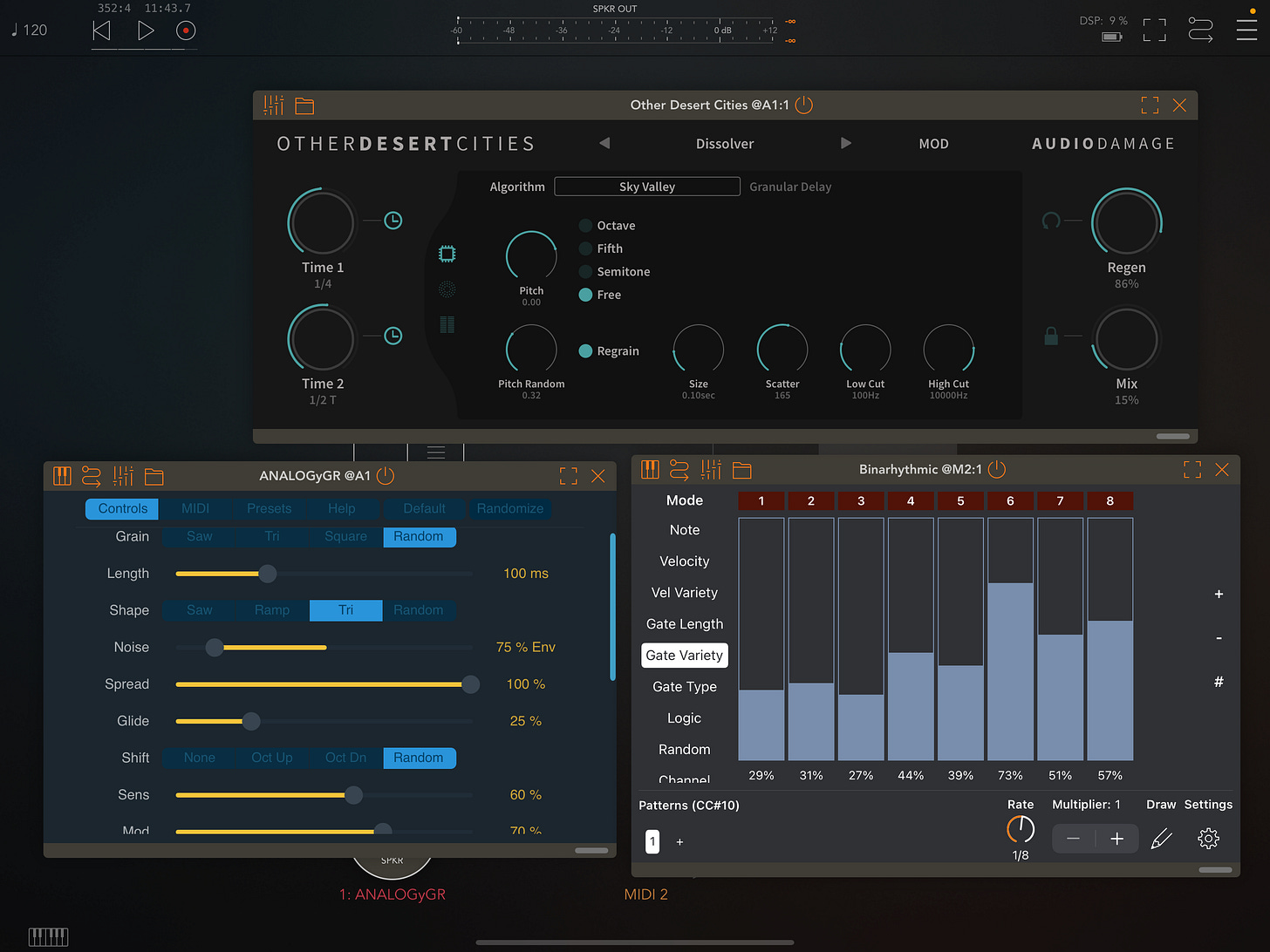Switch to ANALOGyGR Help tab
1270x952 pixels.
(x=342, y=508)
